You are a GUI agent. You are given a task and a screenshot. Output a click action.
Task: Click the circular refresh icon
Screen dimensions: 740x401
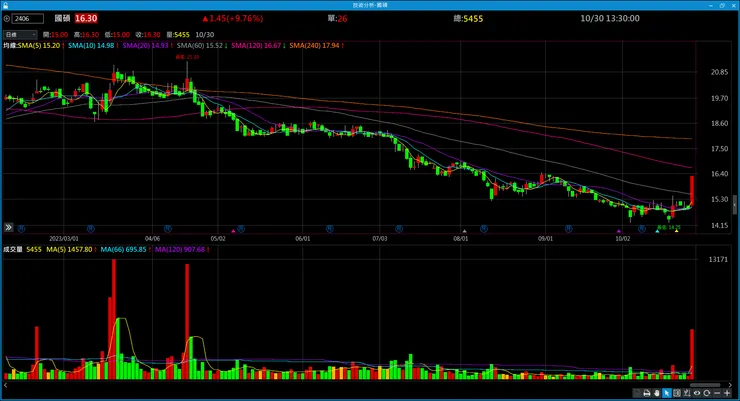[706, 393]
